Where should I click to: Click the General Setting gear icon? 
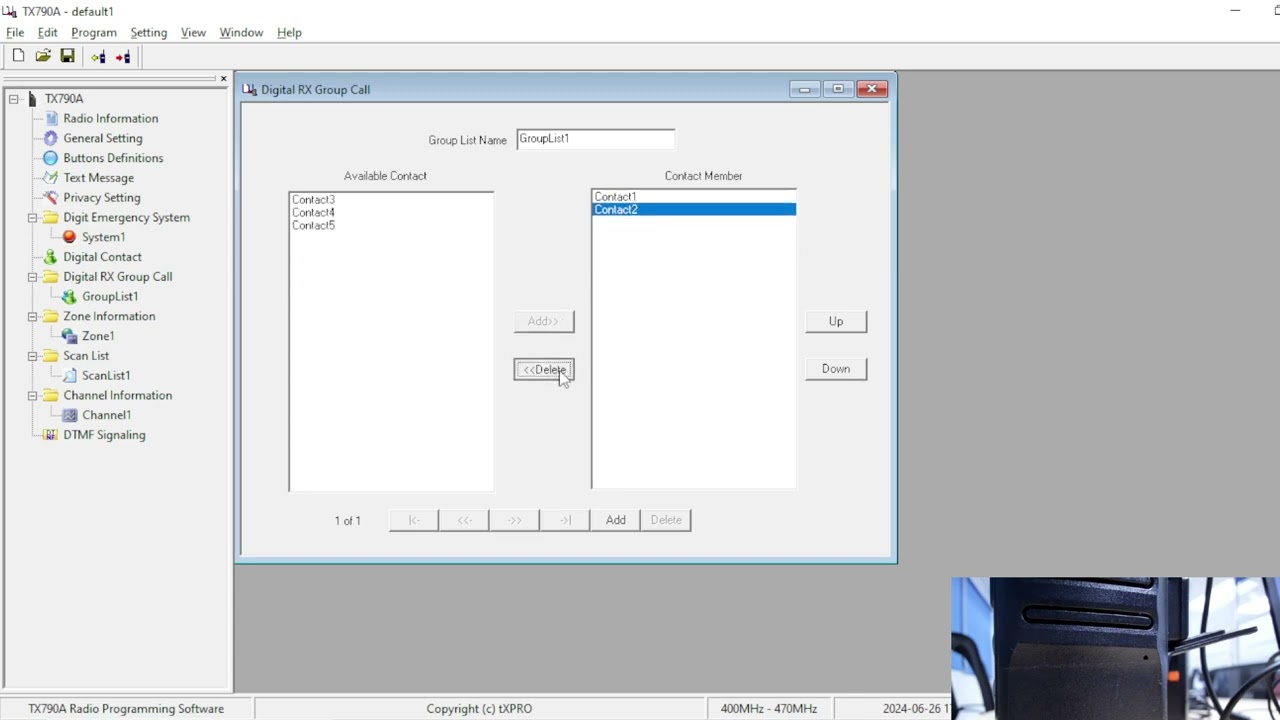[50, 138]
